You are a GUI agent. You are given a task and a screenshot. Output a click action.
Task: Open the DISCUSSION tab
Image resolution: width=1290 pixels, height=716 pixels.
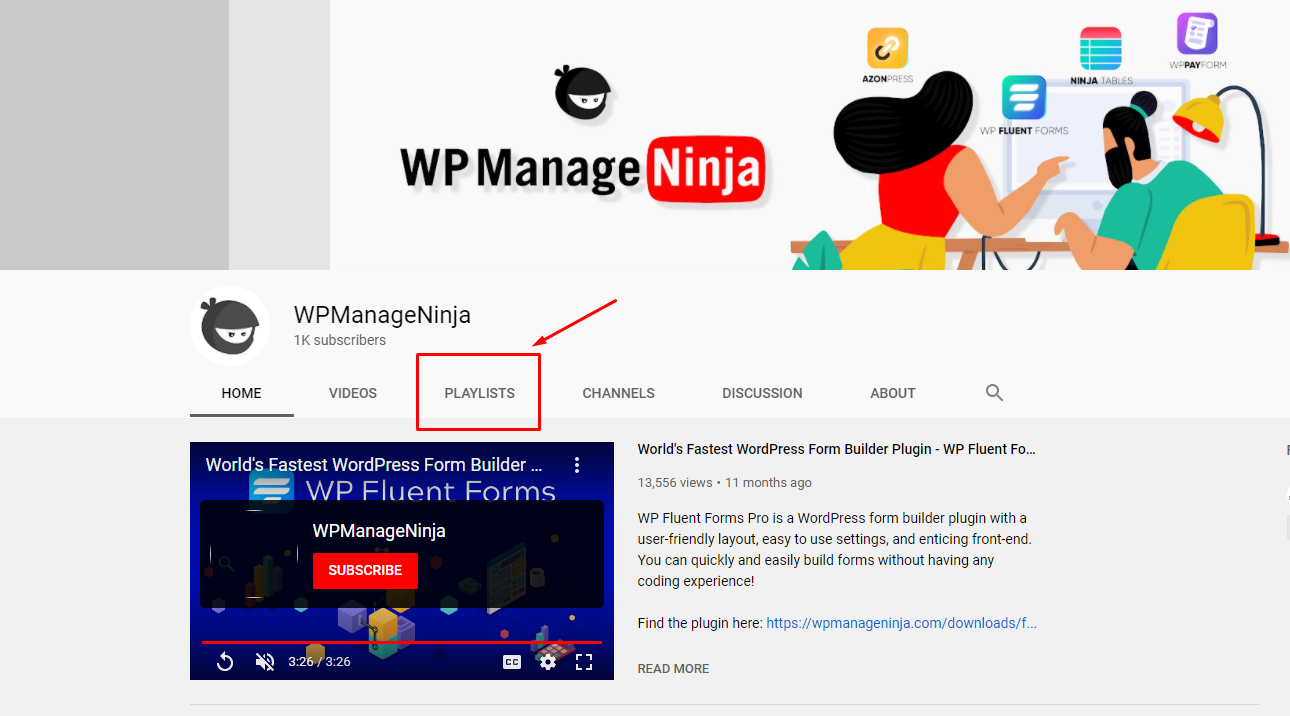[x=762, y=393]
